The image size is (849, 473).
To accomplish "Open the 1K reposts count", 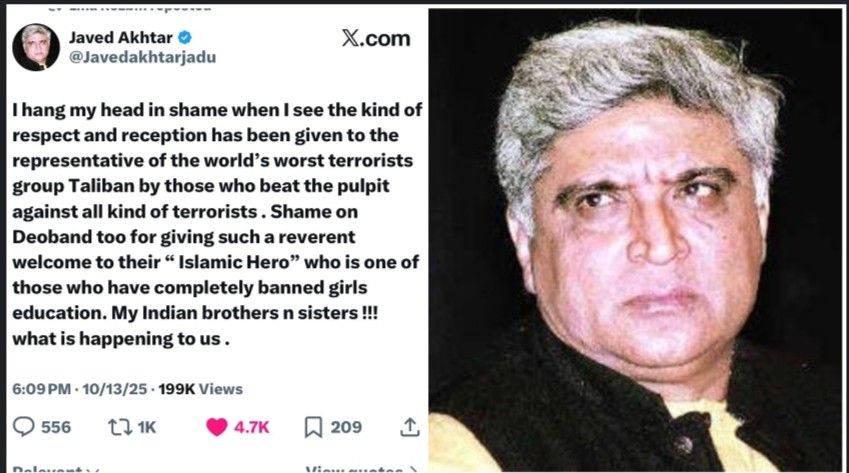I will point(146,427).
